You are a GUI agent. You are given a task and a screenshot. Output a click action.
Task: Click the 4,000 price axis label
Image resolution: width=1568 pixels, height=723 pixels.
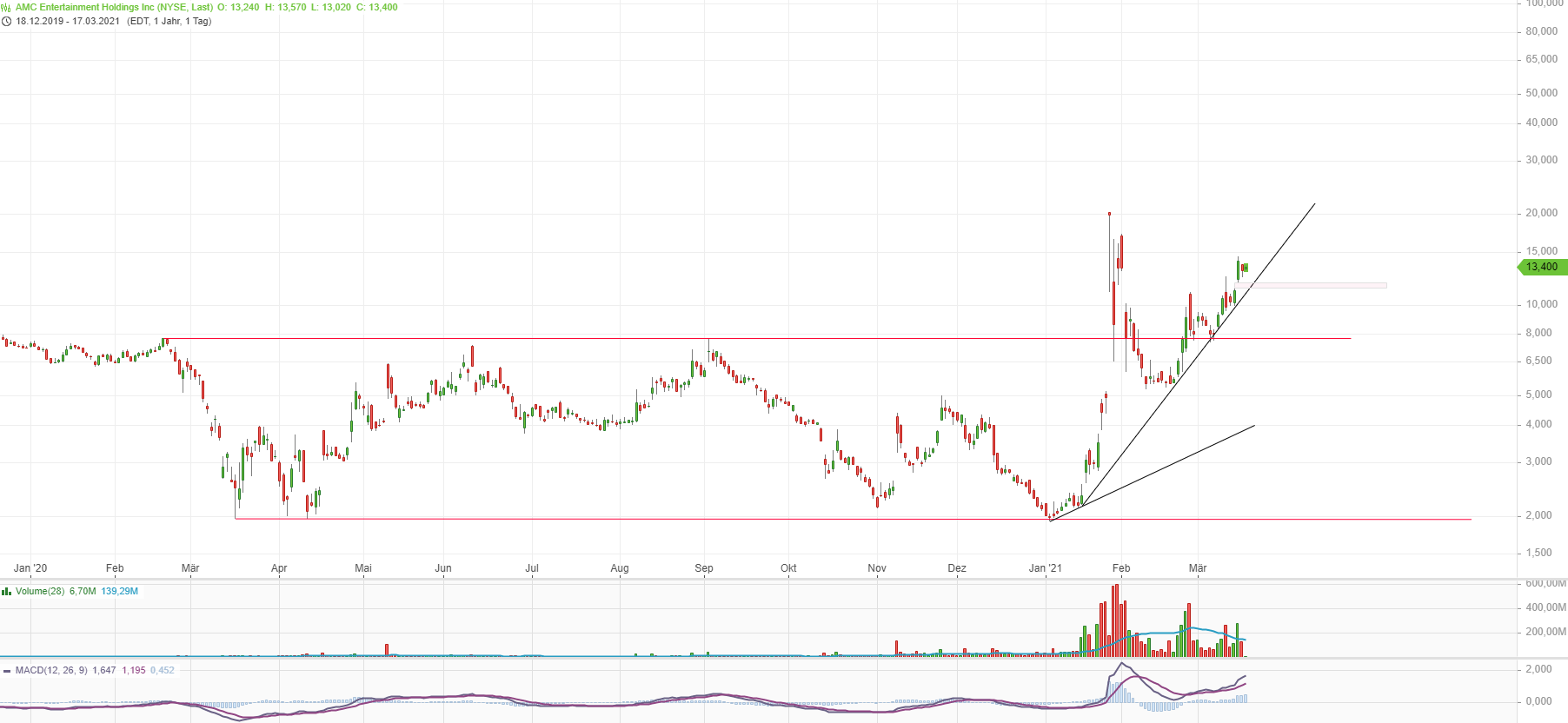click(x=1539, y=424)
